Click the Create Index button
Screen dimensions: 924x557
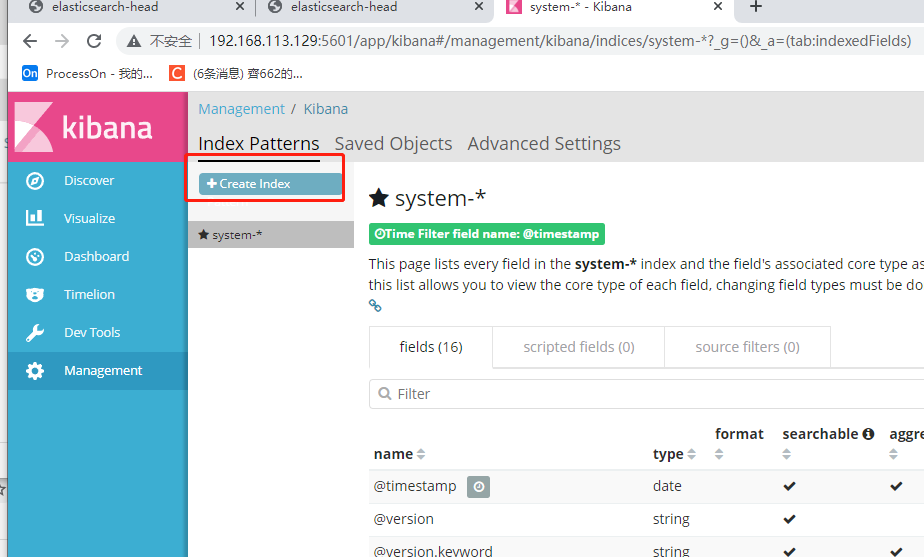point(270,184)
